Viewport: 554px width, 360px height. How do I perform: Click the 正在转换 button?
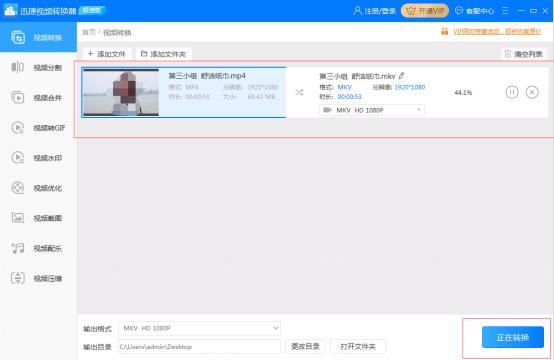[x=513, y=337]
